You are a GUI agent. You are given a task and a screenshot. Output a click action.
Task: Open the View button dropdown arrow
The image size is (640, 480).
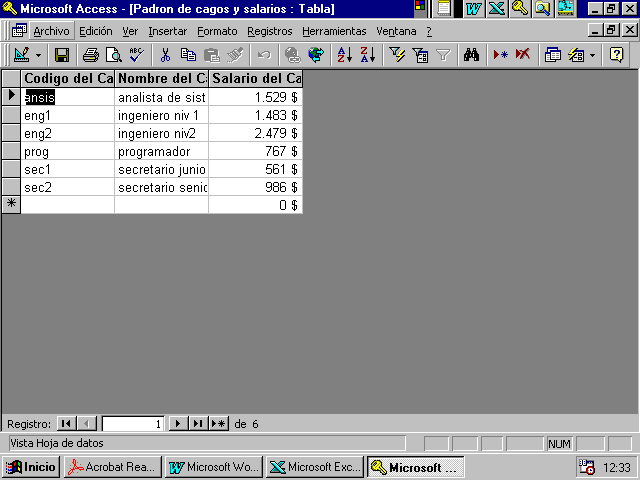(x=38, y=55)
